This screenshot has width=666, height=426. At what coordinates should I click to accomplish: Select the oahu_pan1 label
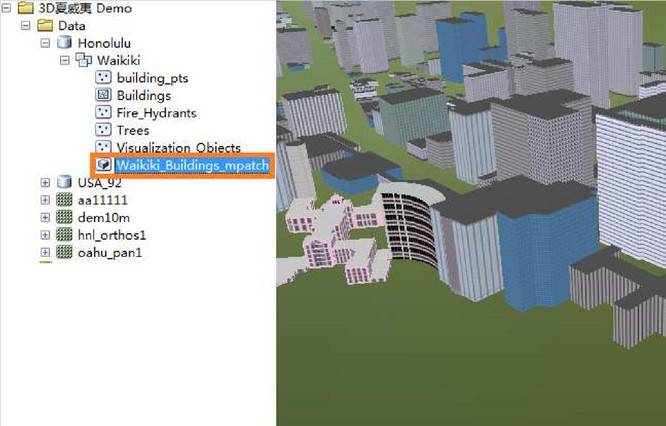[110, 253]
